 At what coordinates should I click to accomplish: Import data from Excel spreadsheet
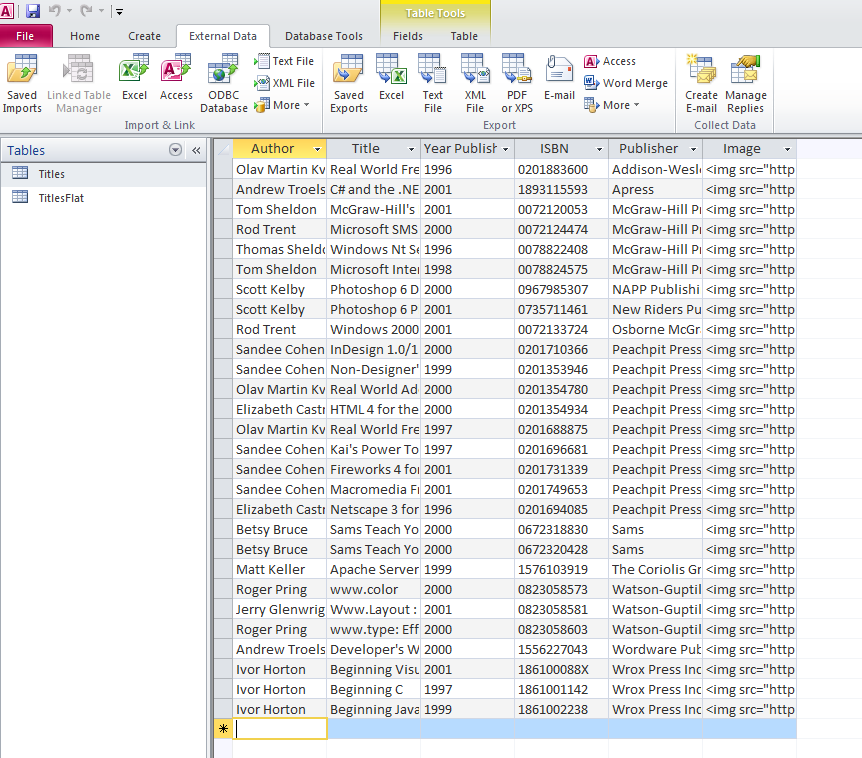click(134, 78)
